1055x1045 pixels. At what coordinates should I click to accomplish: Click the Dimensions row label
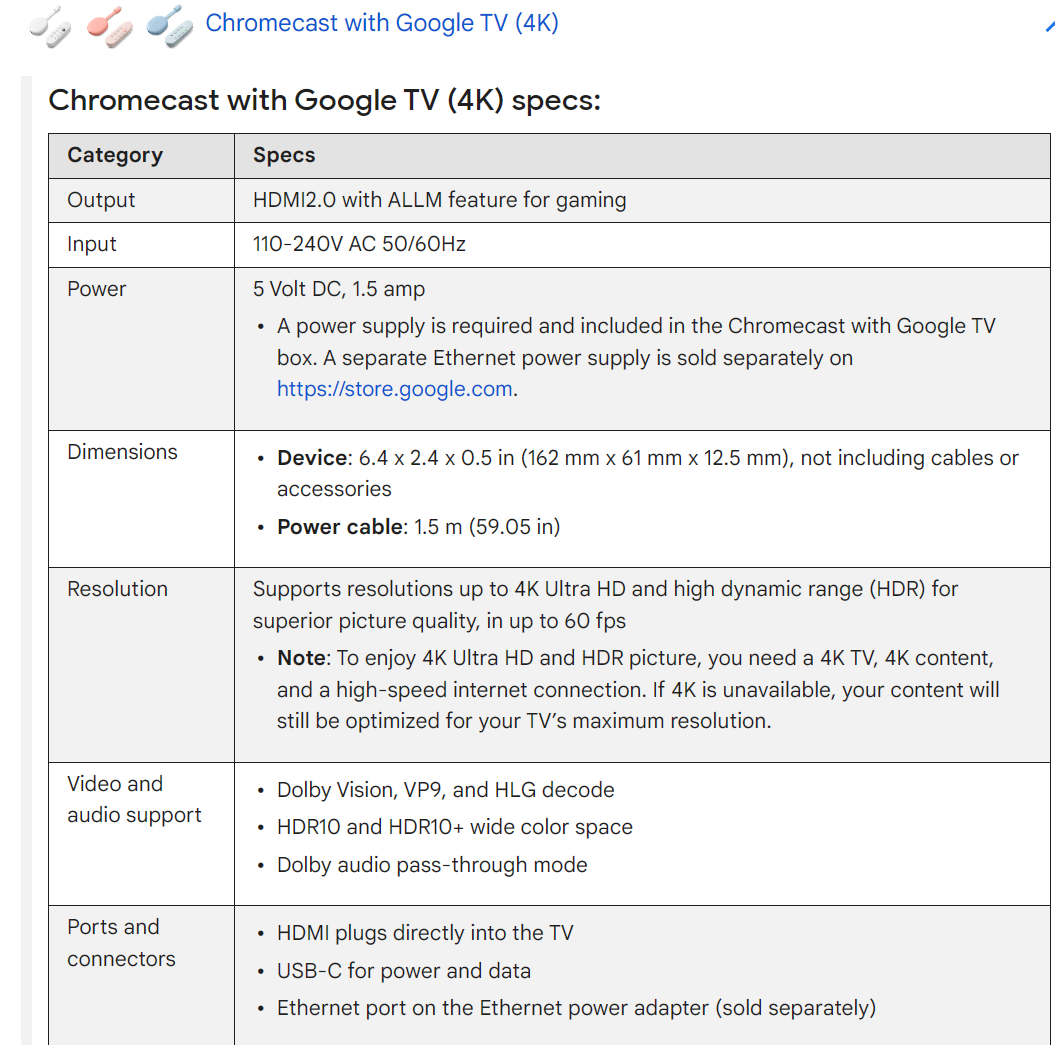(122, 452)
